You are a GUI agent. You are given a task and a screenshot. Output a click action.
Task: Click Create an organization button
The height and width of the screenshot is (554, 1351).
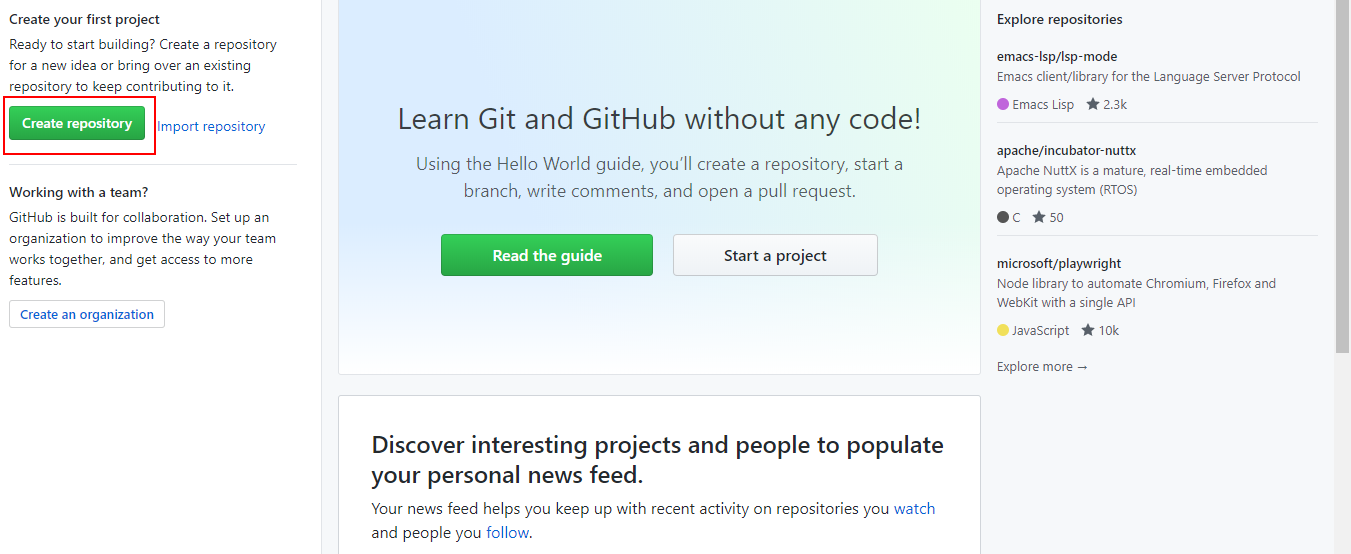[87, 314]
